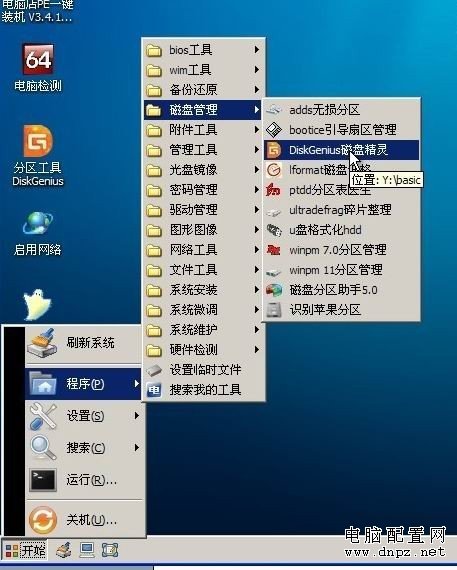Expand the 搜索(C) submenu arrow
Screen dimensions: 457x570
pos(137,447)
